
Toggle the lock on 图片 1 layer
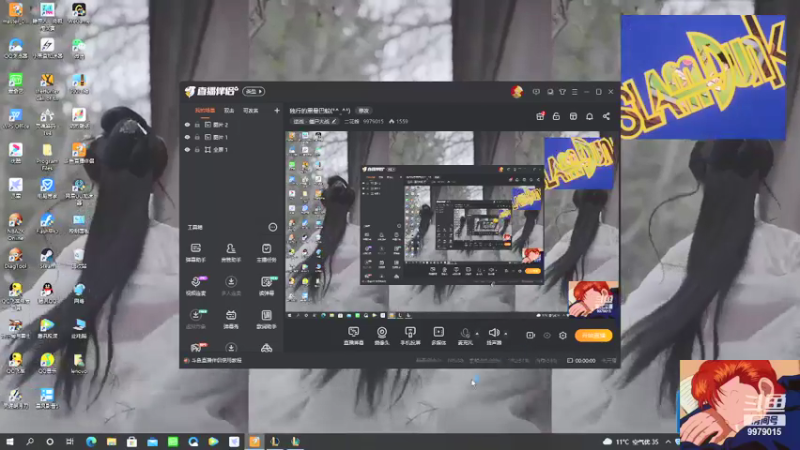(x=197, y=137)
